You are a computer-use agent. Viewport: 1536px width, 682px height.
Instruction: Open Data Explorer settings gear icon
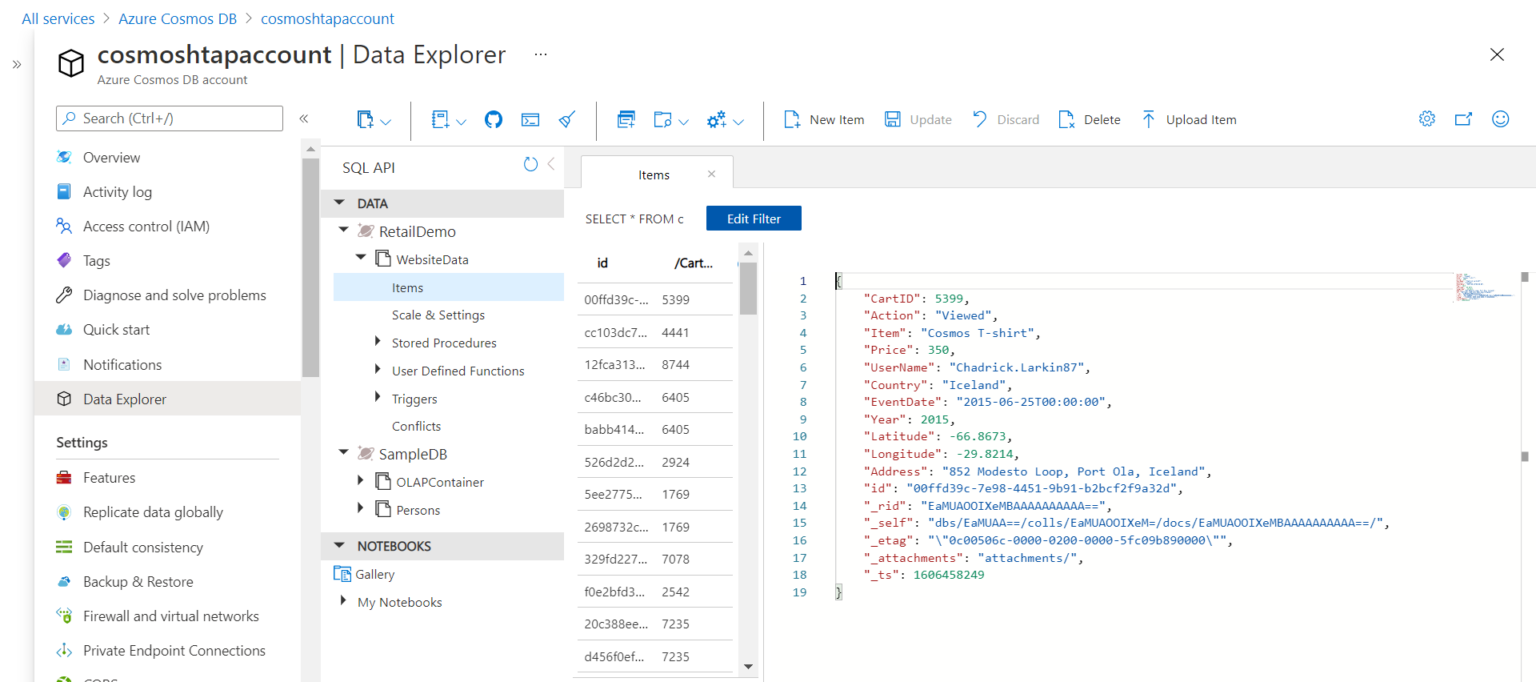pyautogui.click(x=1426, y=118)
